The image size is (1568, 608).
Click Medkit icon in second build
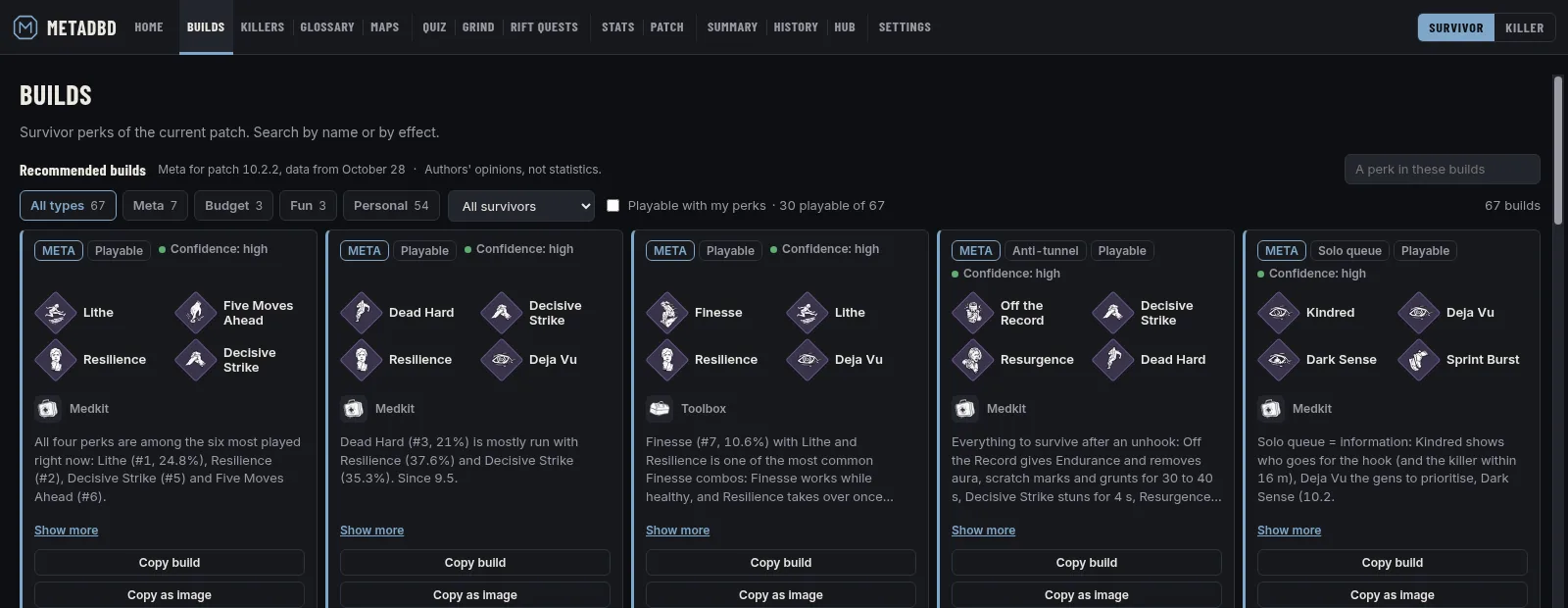[x=353, y=409]
